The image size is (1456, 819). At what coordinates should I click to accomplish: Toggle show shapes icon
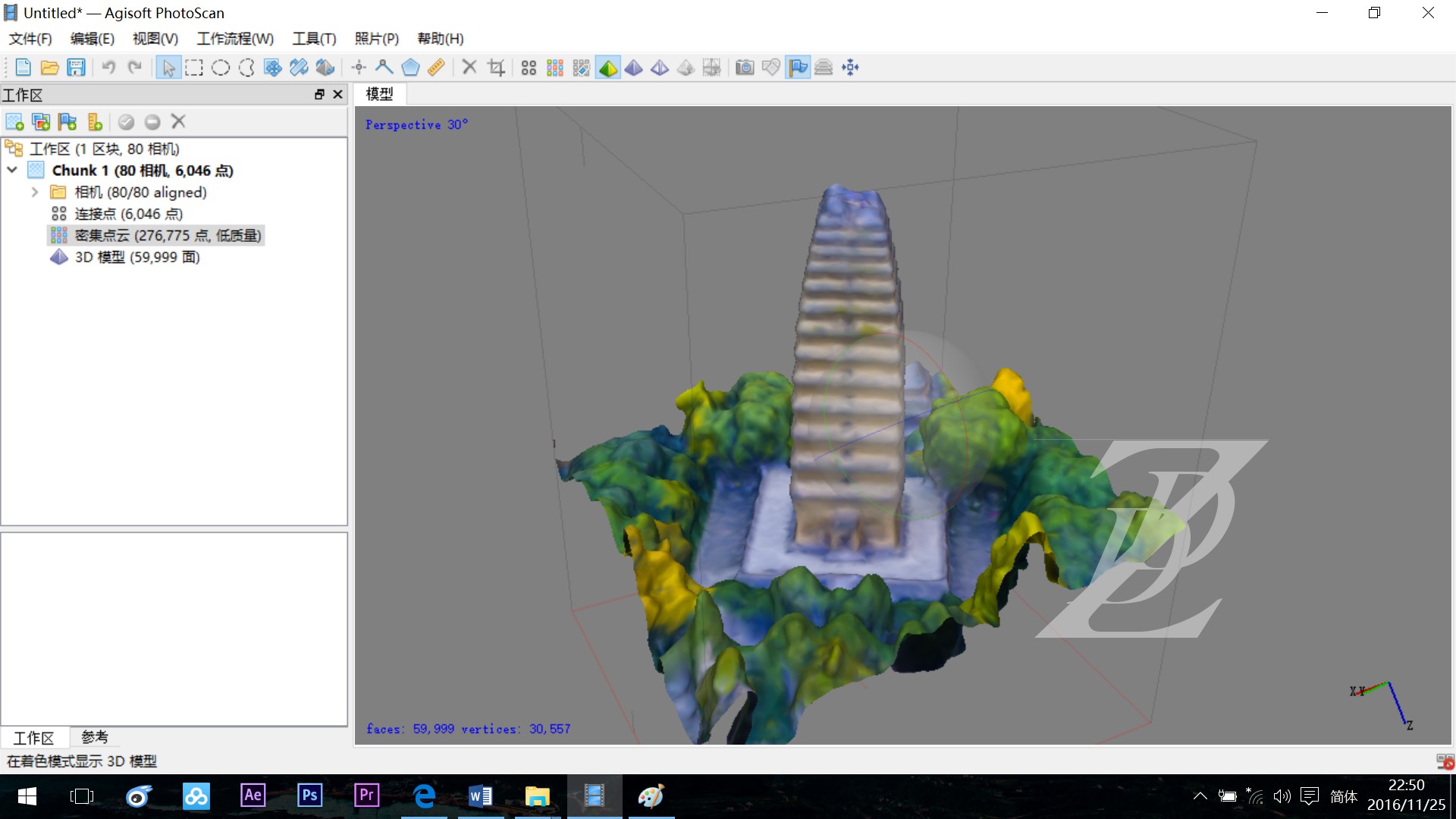[x=771, y=67]
